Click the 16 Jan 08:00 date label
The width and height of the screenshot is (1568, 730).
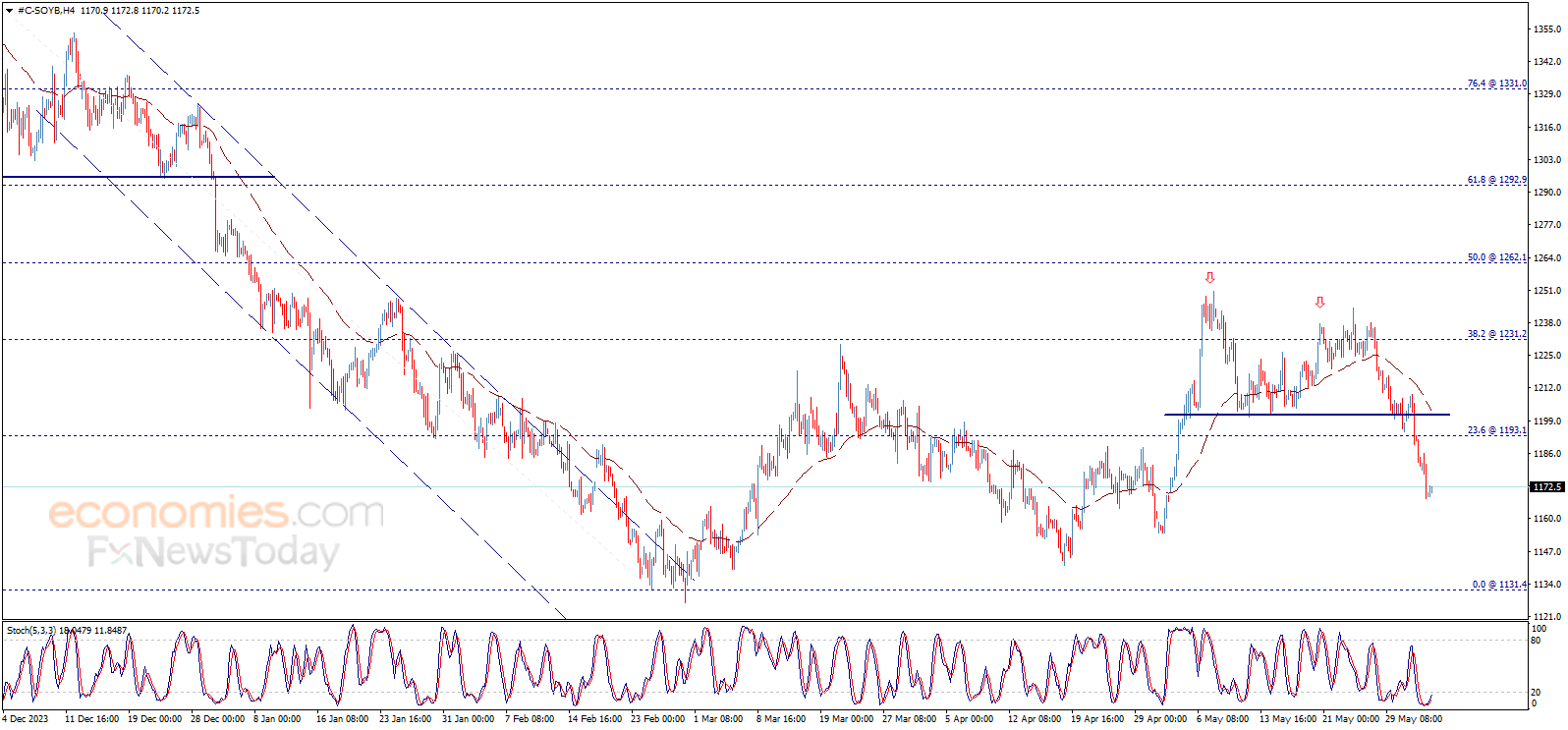coord(343,719)
